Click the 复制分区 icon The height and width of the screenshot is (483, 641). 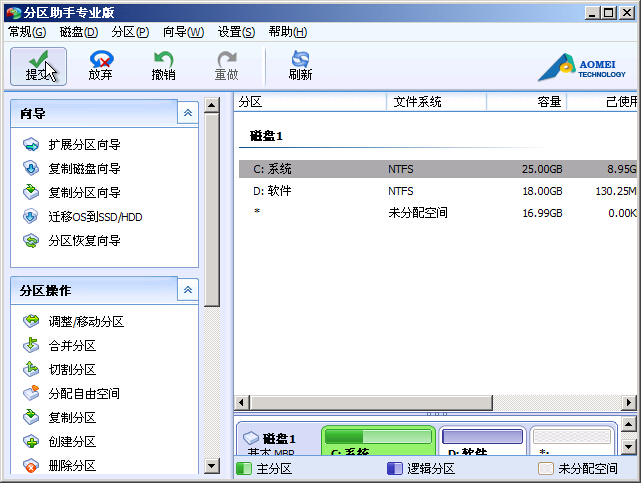click(x=31, y=418)
